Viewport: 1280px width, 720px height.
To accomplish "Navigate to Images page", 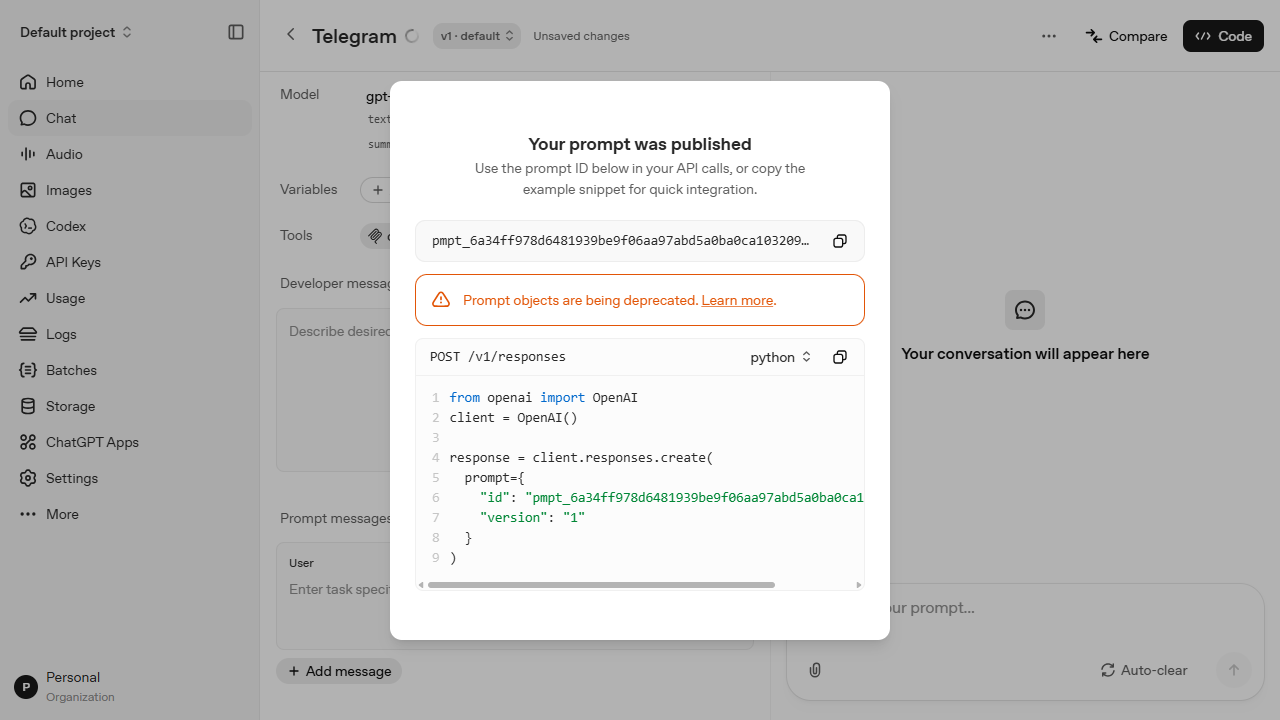I will [130, 190].
